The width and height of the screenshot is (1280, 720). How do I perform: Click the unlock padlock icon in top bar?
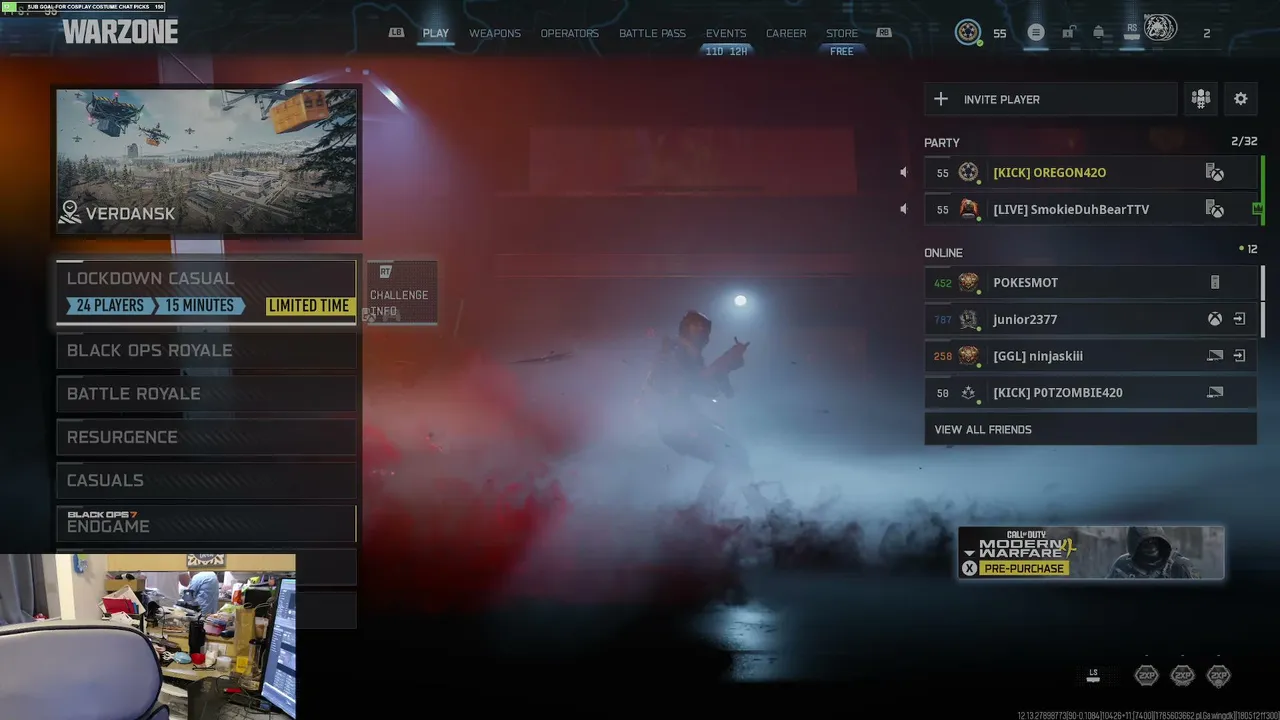click(x=1068, y=32)
